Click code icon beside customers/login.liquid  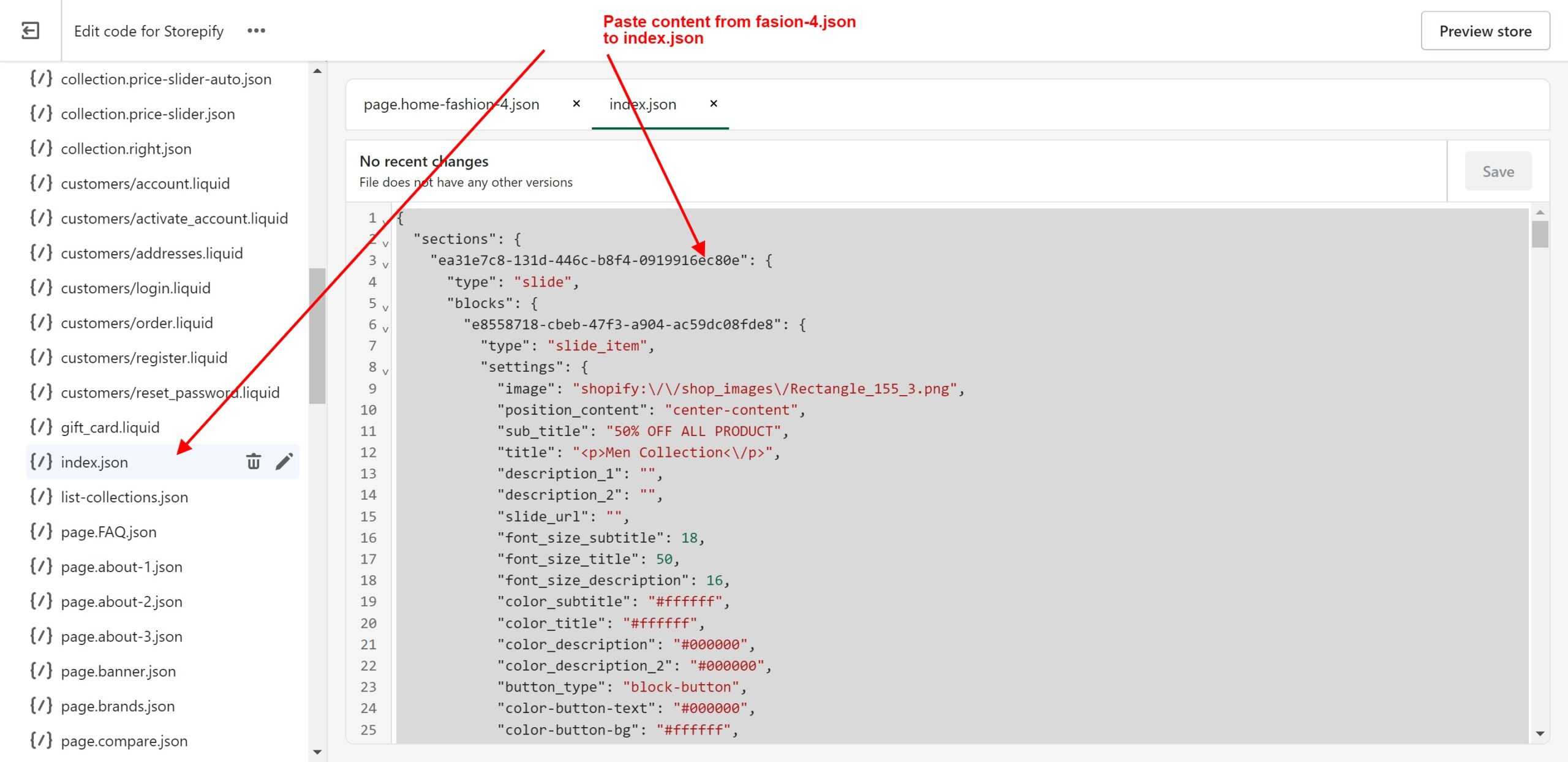pos(41,288)
